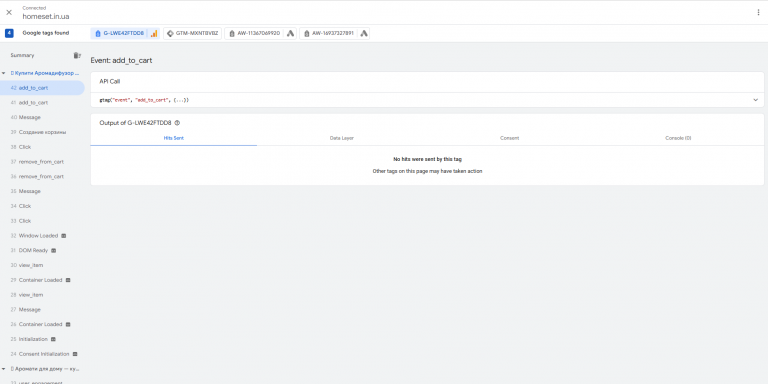Click Google Ads icon beside AW-16937327891
This screenshot has height=384, width=768.
(x=364, y=33)
